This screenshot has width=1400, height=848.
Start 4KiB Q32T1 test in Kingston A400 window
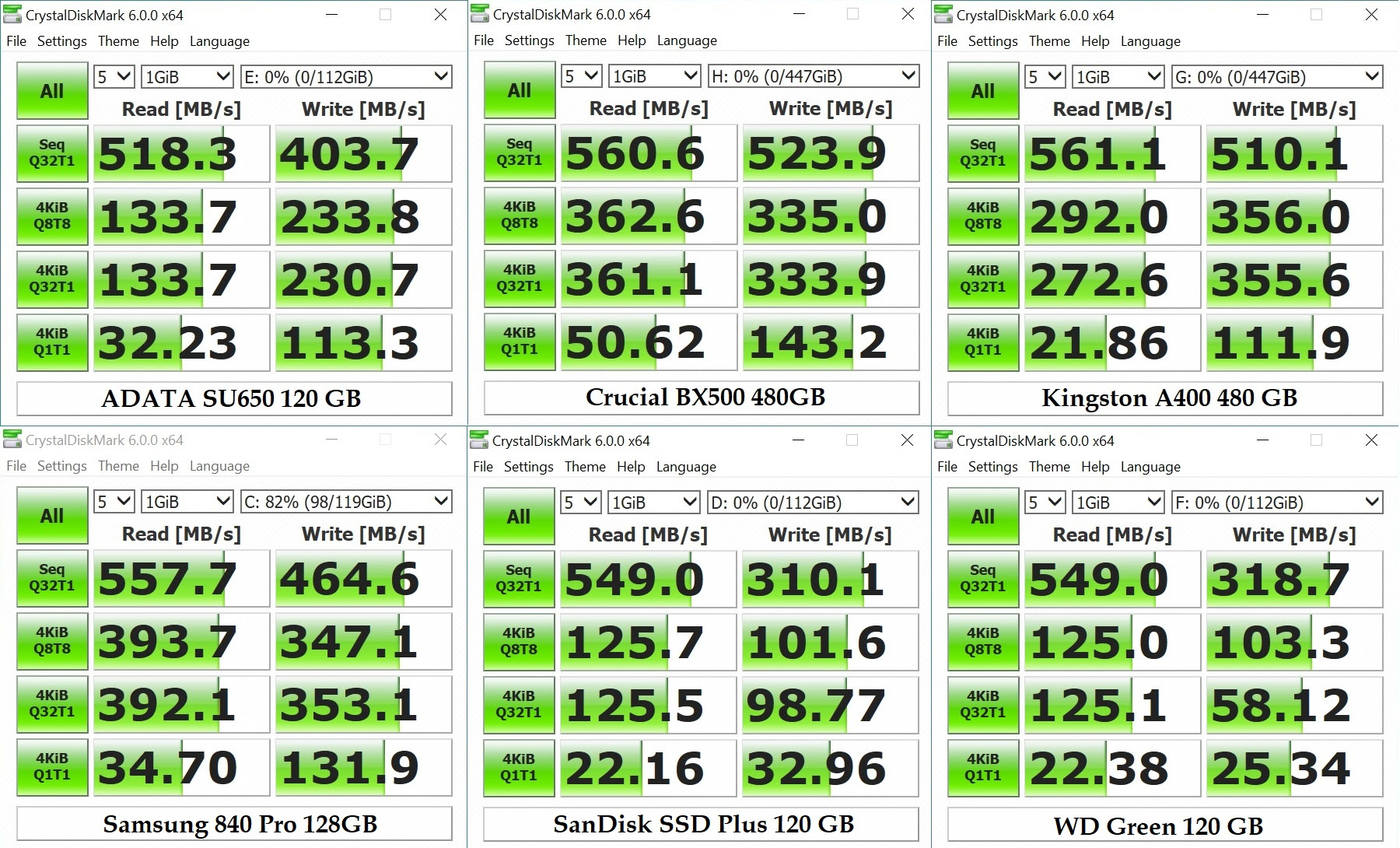click(x=983, y=279)
